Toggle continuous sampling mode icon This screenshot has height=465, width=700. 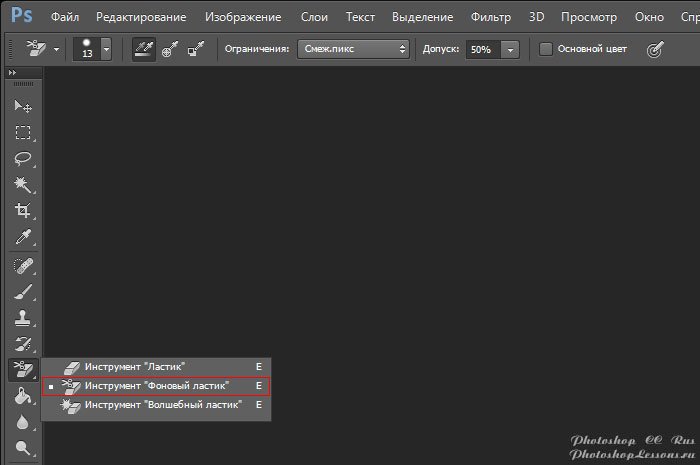tap(145, 49)
